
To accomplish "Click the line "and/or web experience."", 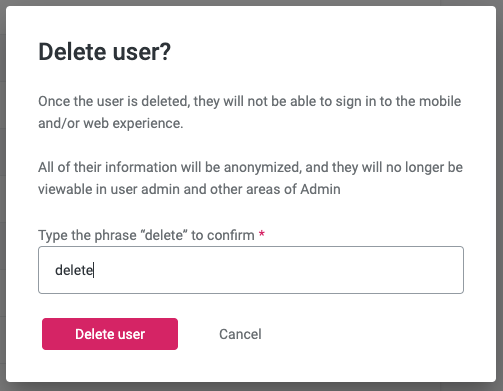I will click(x=111, y=123).
